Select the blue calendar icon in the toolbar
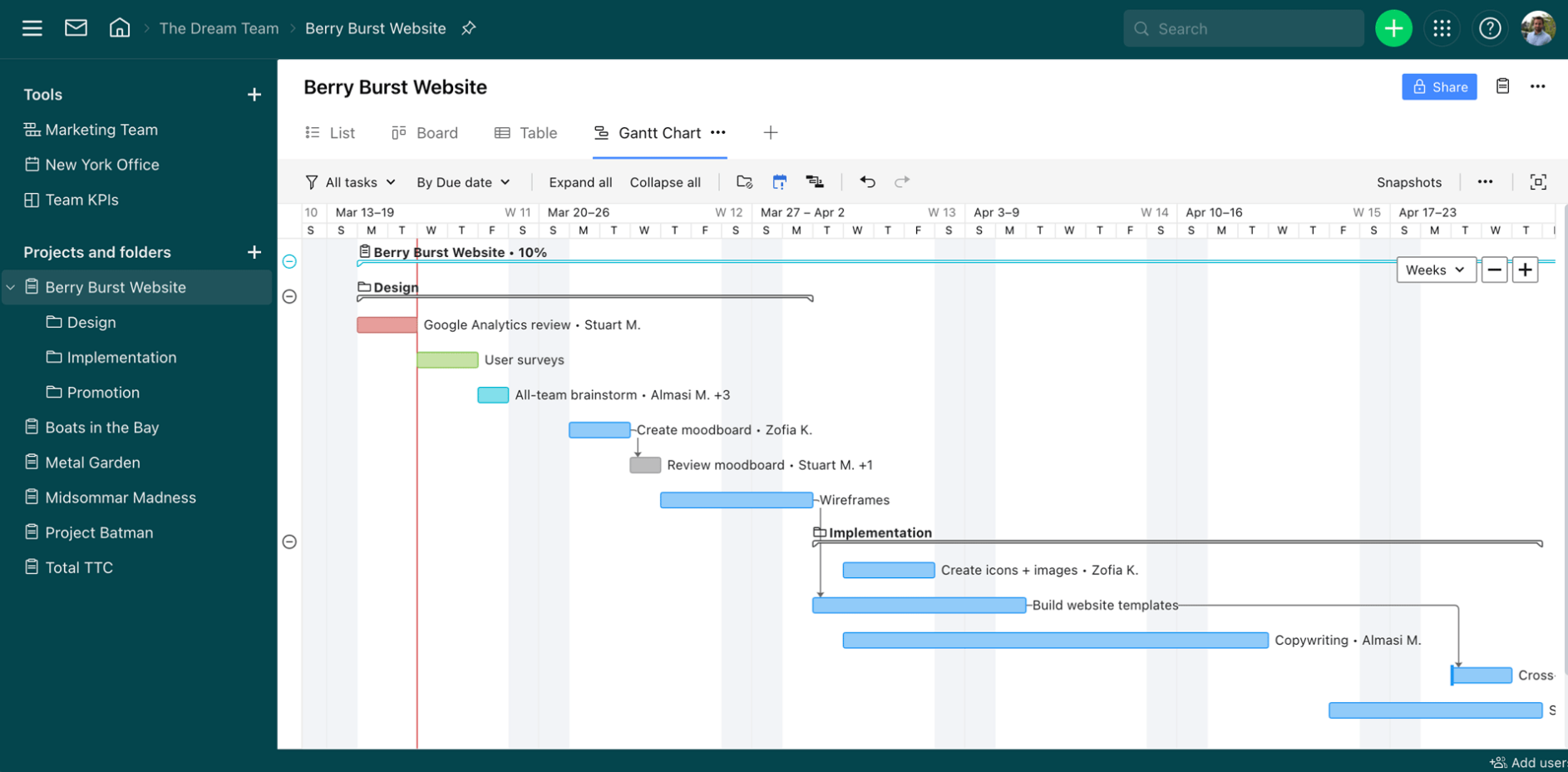Image resolution: width=1568 pixels, height=772 pixels. pyautogui.click(x=779, y=181)
